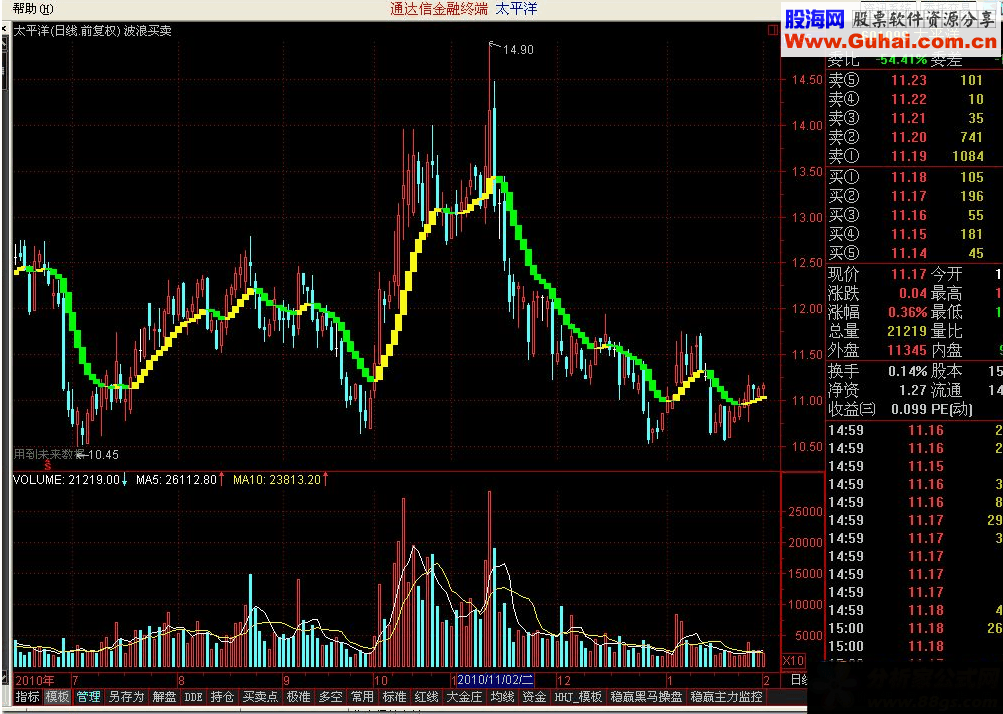Viewport: 1003px width, 714px height.
Task: Click the 14.50 price axis label
Action: coord(807,80)
